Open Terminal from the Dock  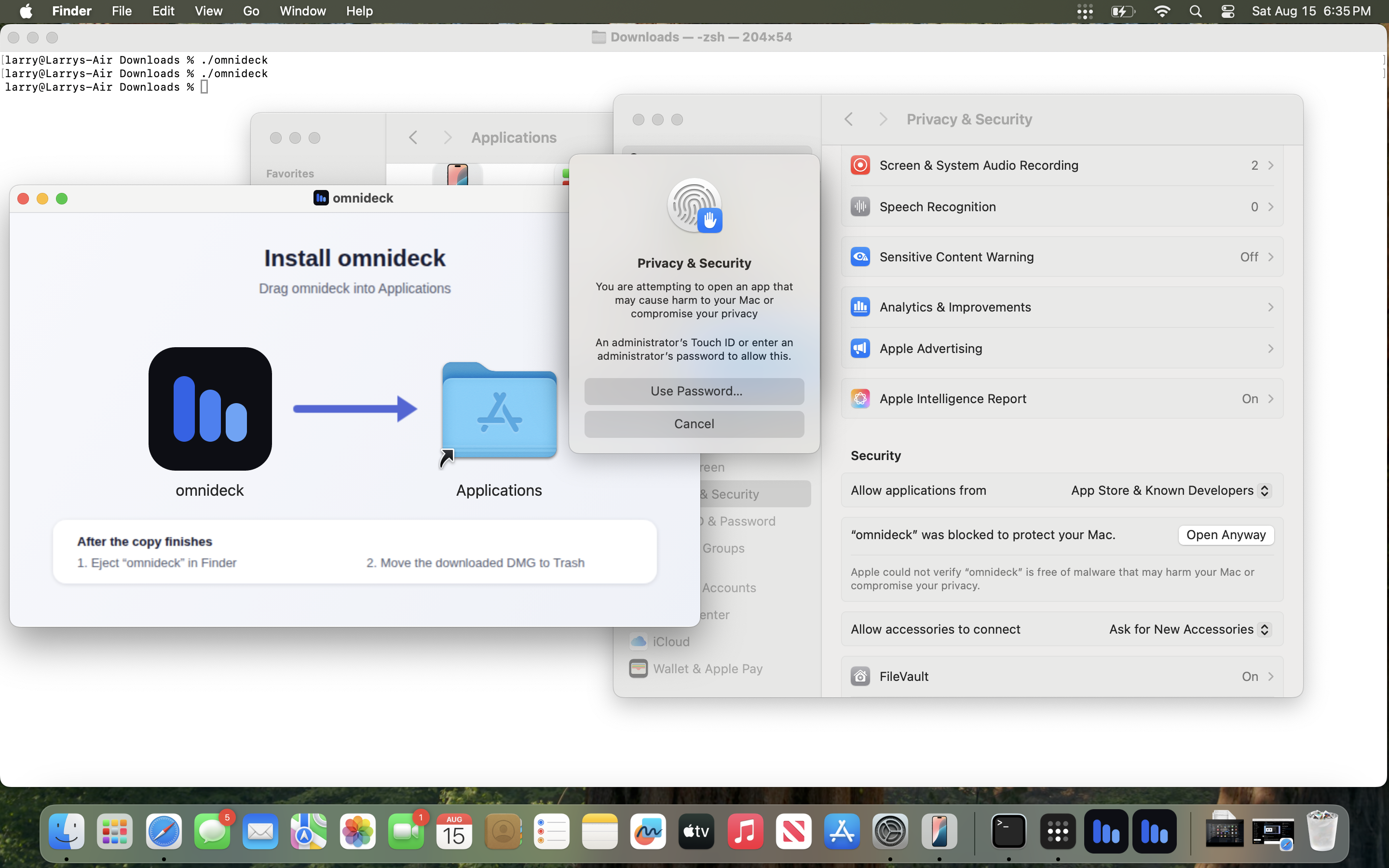(x=1009, y=831)
